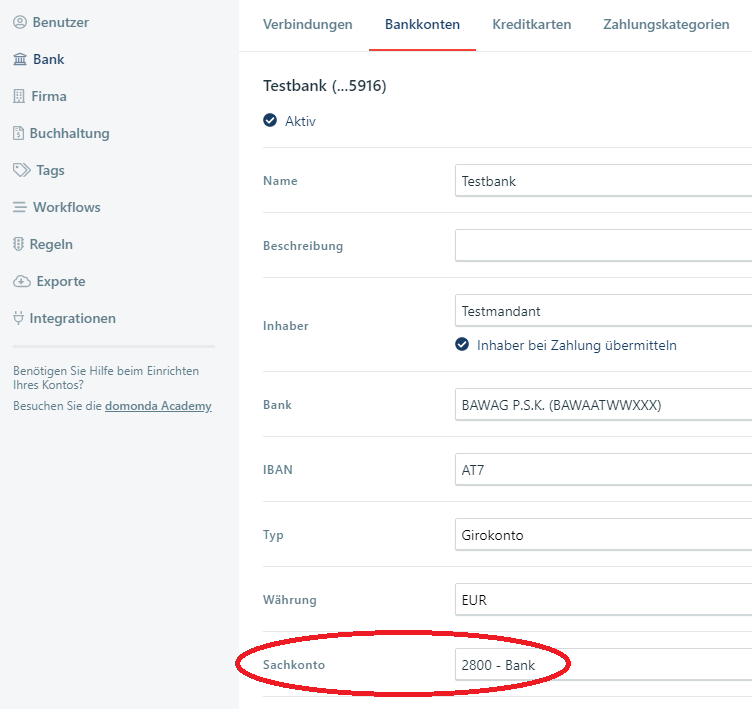Click the Regeln icon in sidebar
This screenshot has height=709, width=752.
tap(19, 245)
